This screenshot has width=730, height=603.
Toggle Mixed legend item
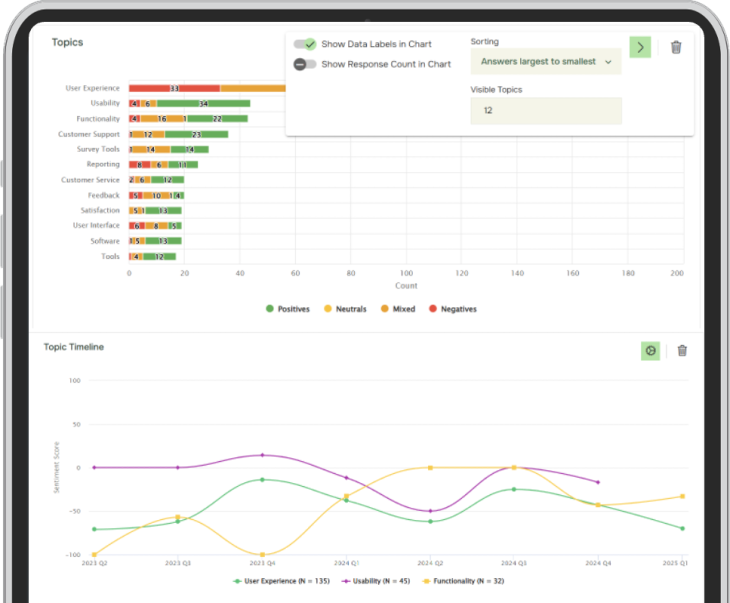(x=398, y=309)
